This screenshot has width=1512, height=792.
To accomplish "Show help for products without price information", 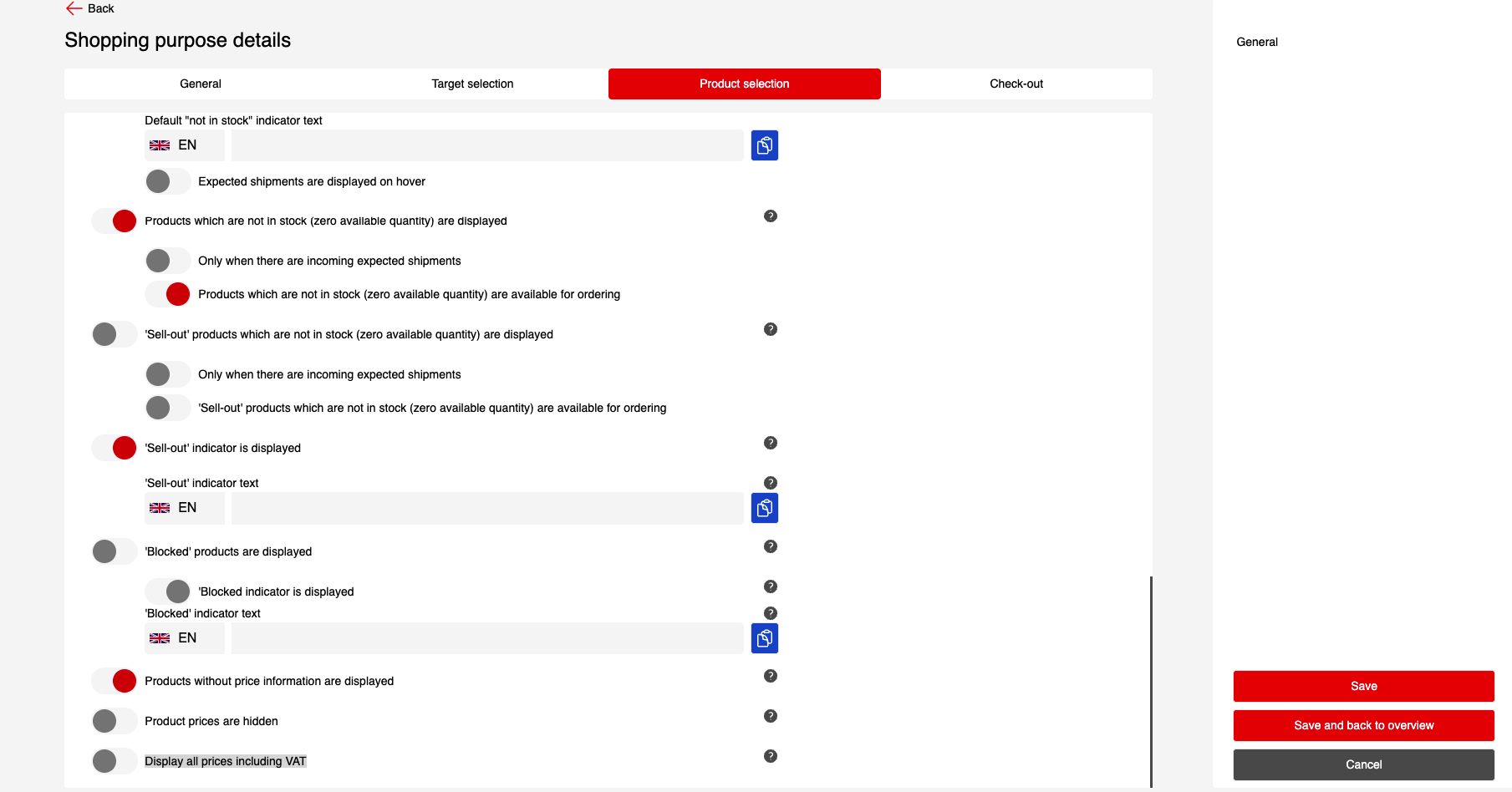I will click(770, 676).
